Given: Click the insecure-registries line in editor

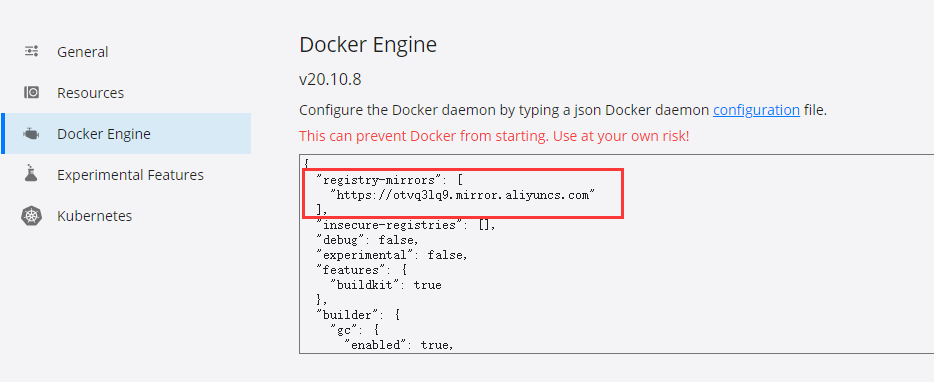Looking at the screenshot, I should [x=406, y=225].
